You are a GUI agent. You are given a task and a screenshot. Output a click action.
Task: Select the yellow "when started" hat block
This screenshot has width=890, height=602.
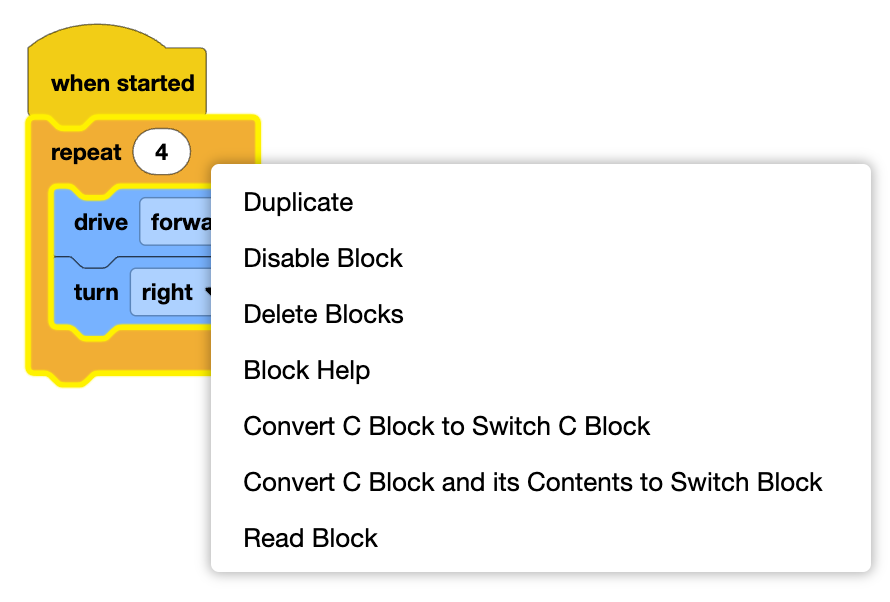pos(121,83)
